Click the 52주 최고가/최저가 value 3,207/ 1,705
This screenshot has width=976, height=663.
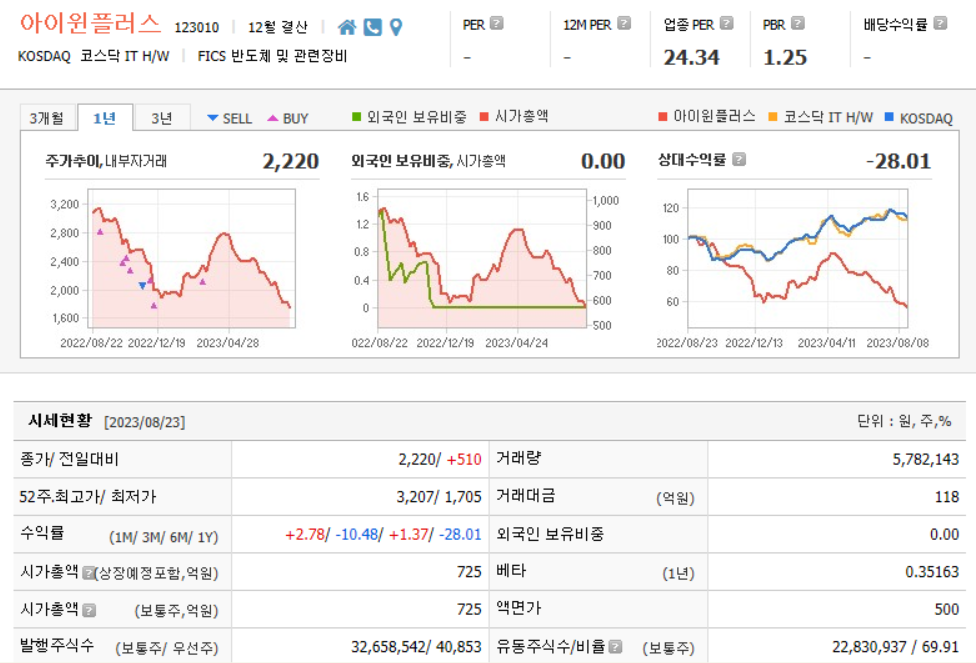tap(439, 497)
